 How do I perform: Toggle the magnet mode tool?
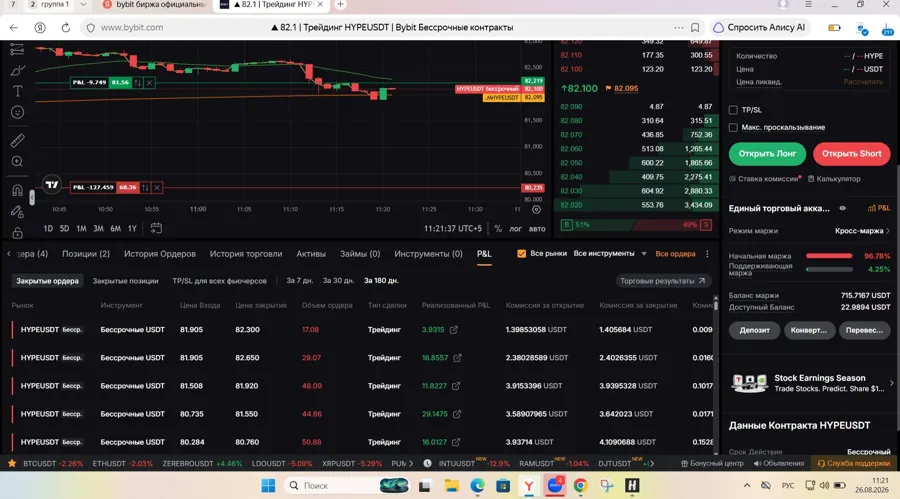click(x=18, y=190)
